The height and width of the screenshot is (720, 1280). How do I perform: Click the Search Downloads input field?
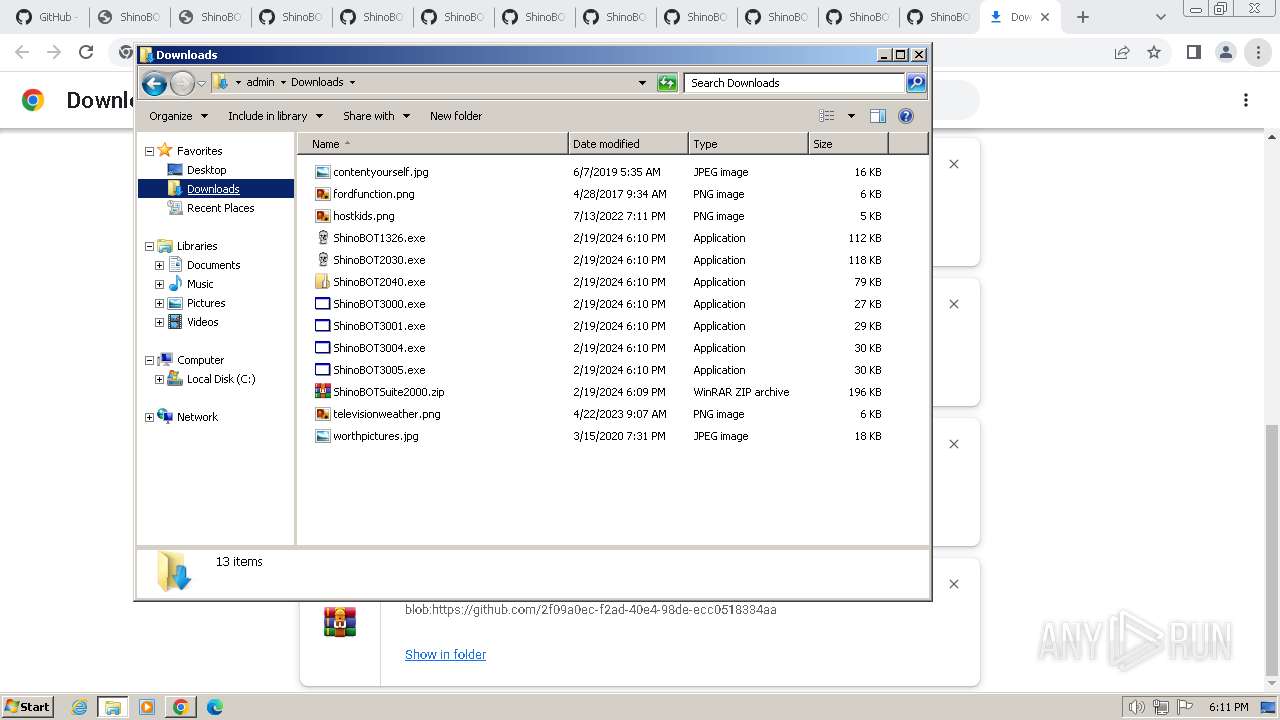coord(795,83)
